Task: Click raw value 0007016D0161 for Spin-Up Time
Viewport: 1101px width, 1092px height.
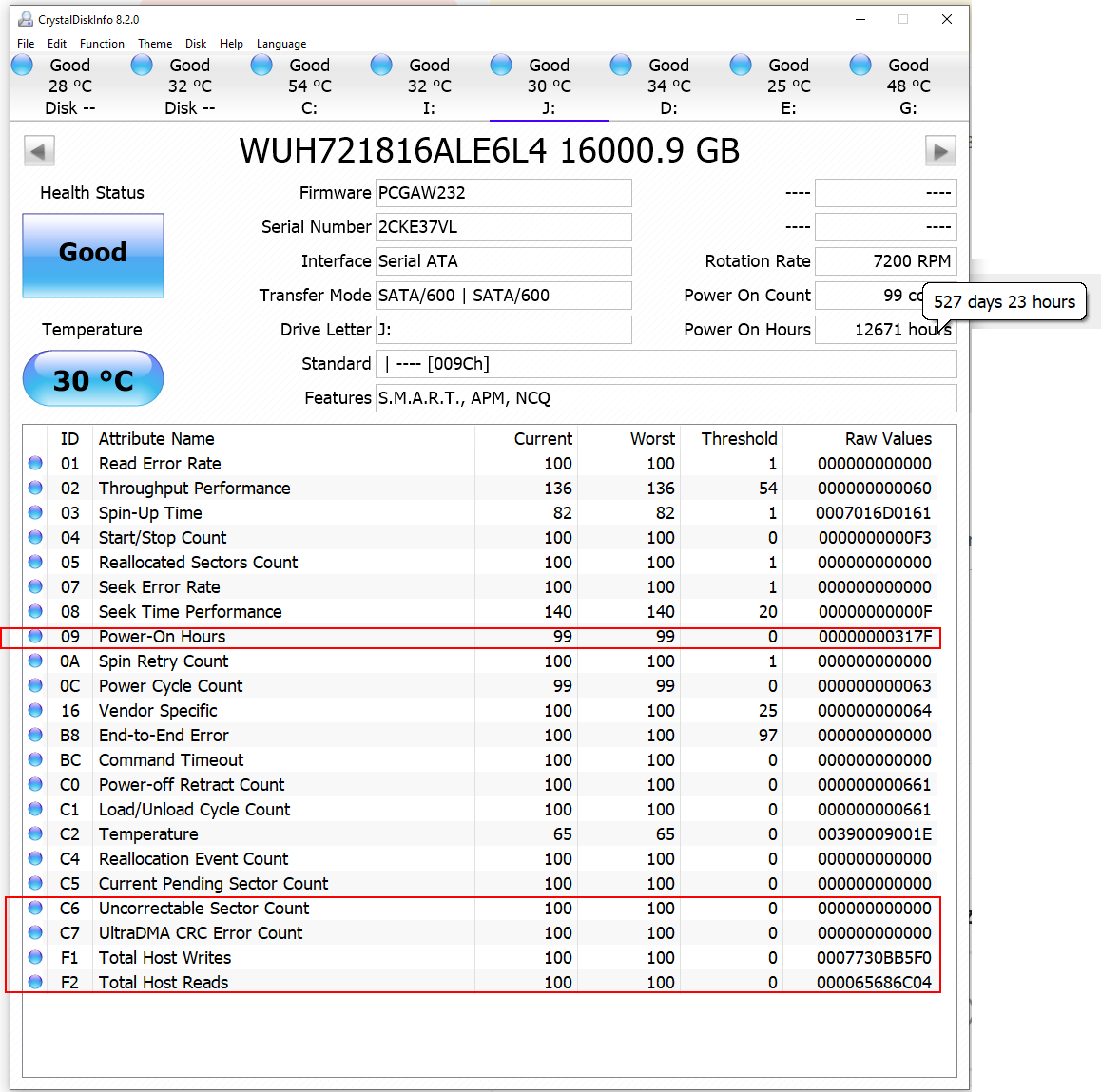Action: (x=874, y=513)
